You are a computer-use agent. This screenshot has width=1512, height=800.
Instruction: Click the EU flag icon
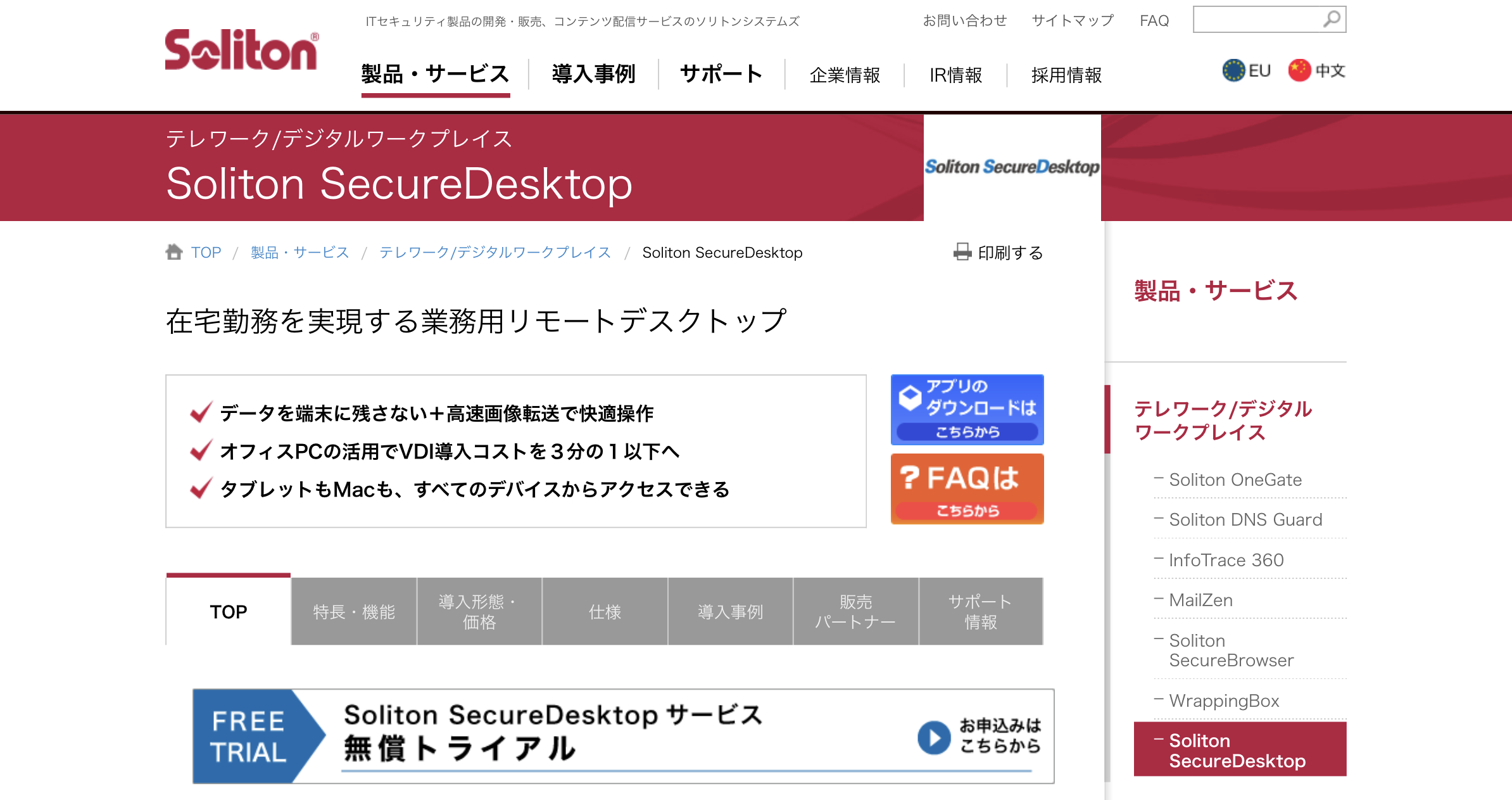click(1233, 70)
